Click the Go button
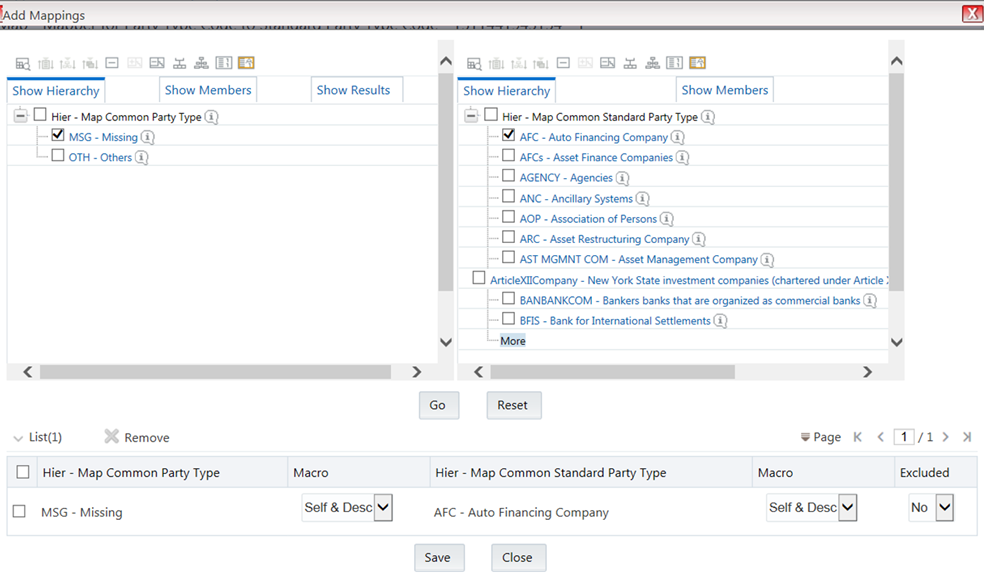This screenshot has width=984, height=581. [x=439, y=405]
